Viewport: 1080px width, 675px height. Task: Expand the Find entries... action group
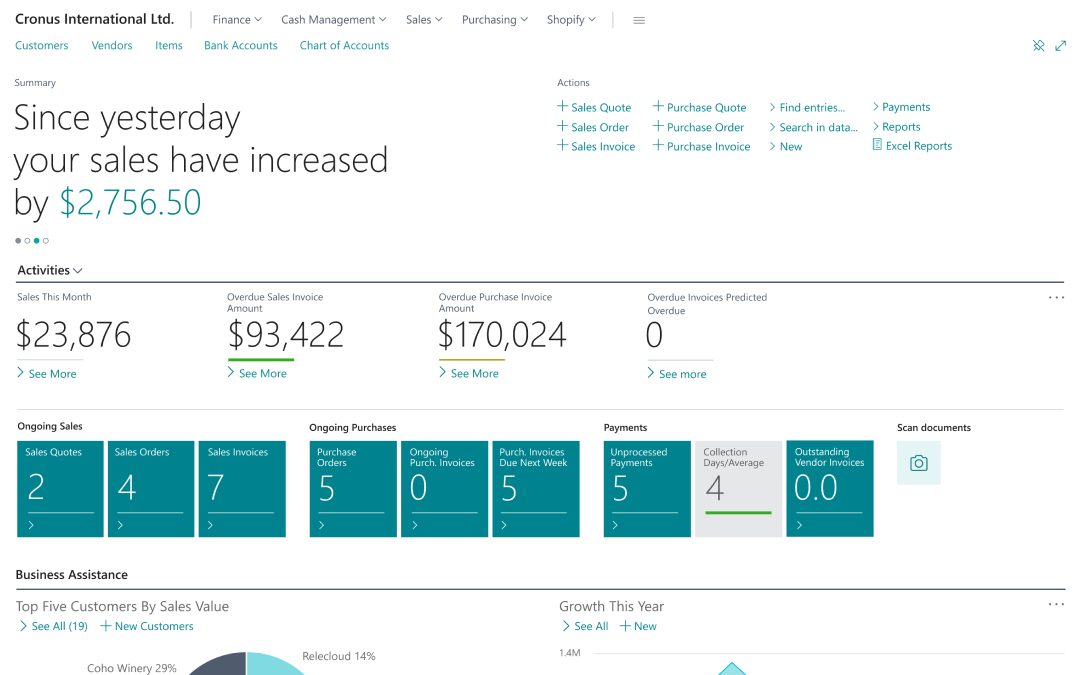click(x=807, y=107)
